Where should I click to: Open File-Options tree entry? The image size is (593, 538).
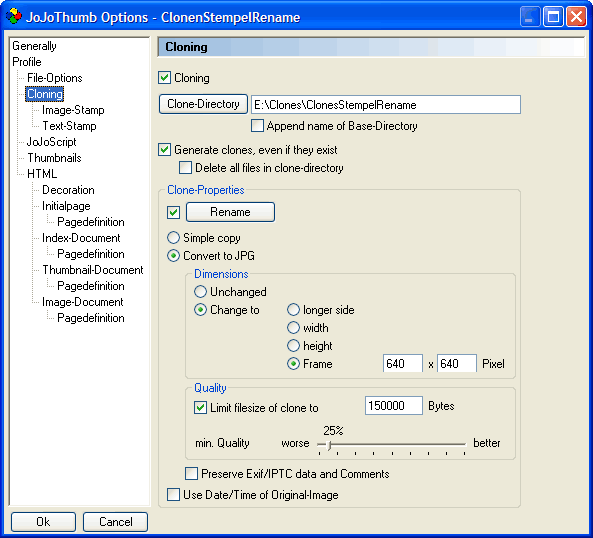(54, 78)
